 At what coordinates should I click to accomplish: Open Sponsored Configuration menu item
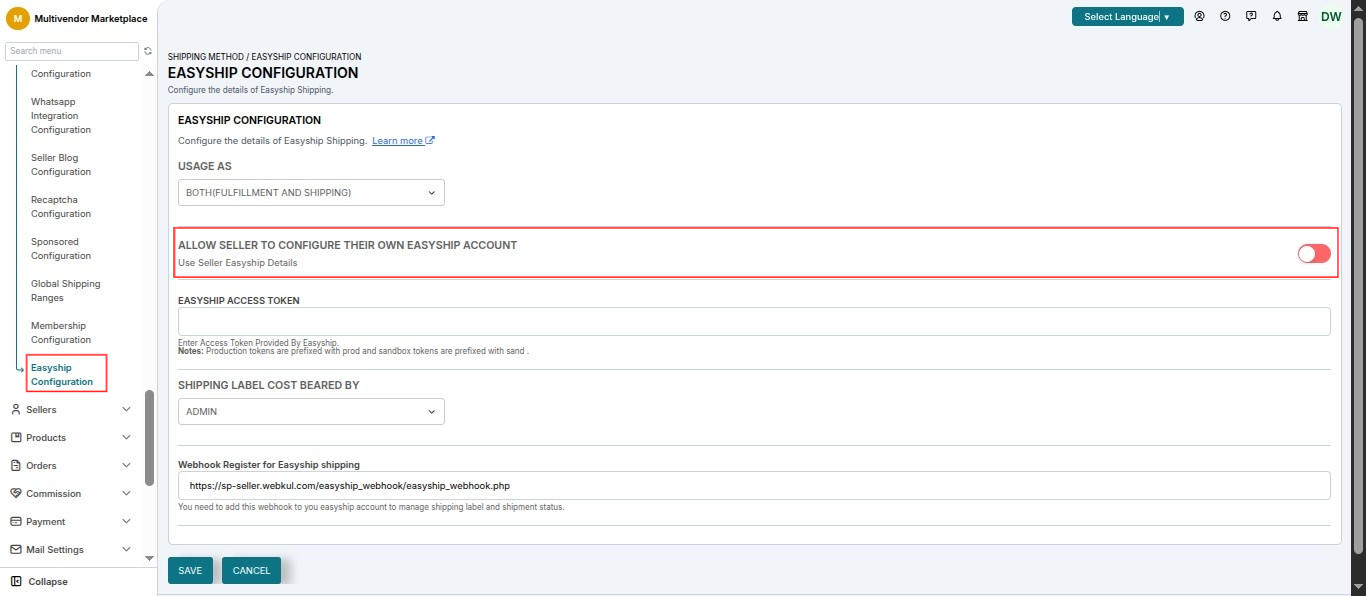point(61,249)
